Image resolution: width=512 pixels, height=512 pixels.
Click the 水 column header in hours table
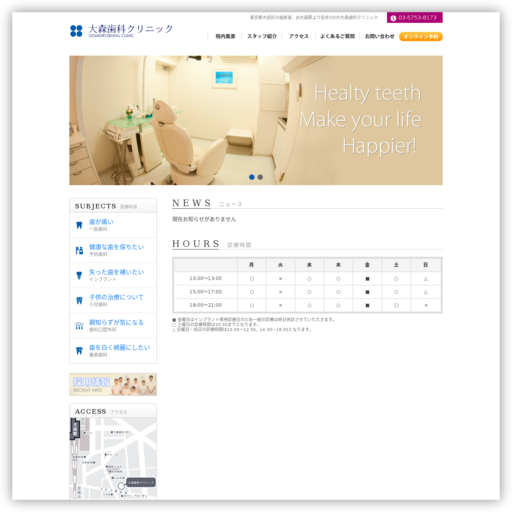(x=309, y=265)
